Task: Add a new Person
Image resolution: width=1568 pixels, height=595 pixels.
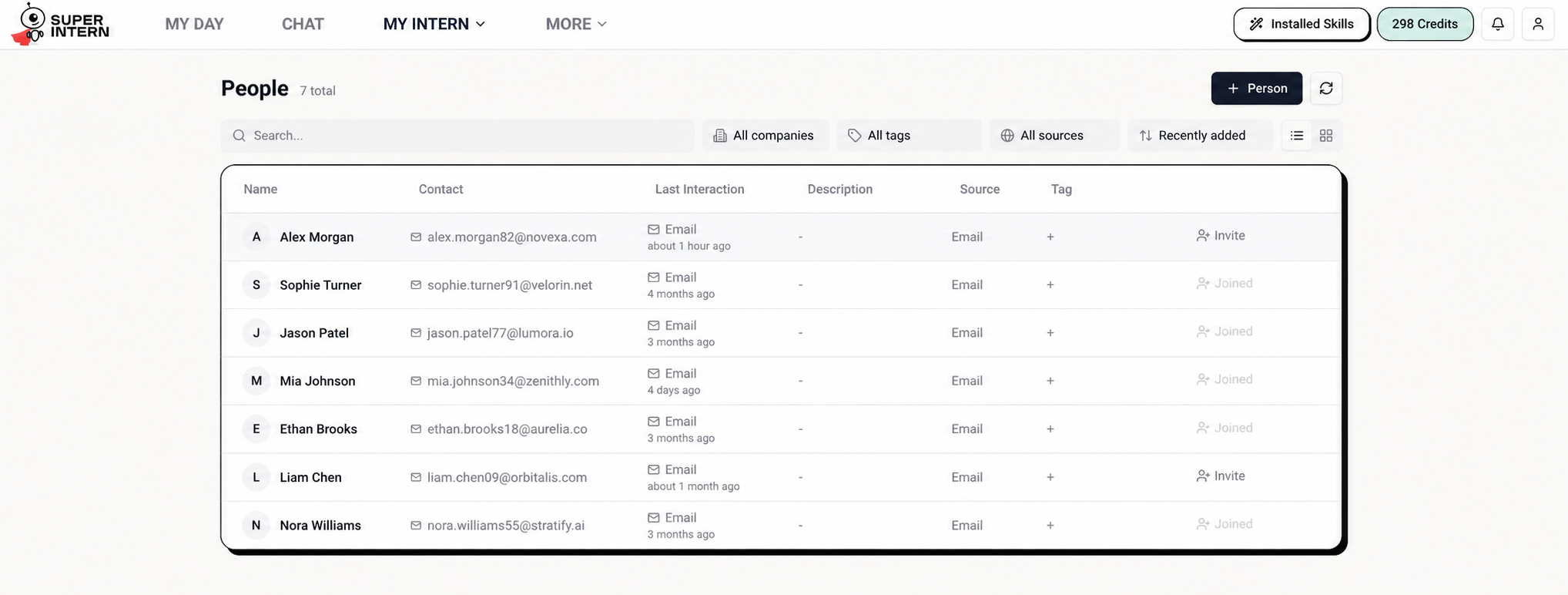Action: click(x=1256, y=89)
